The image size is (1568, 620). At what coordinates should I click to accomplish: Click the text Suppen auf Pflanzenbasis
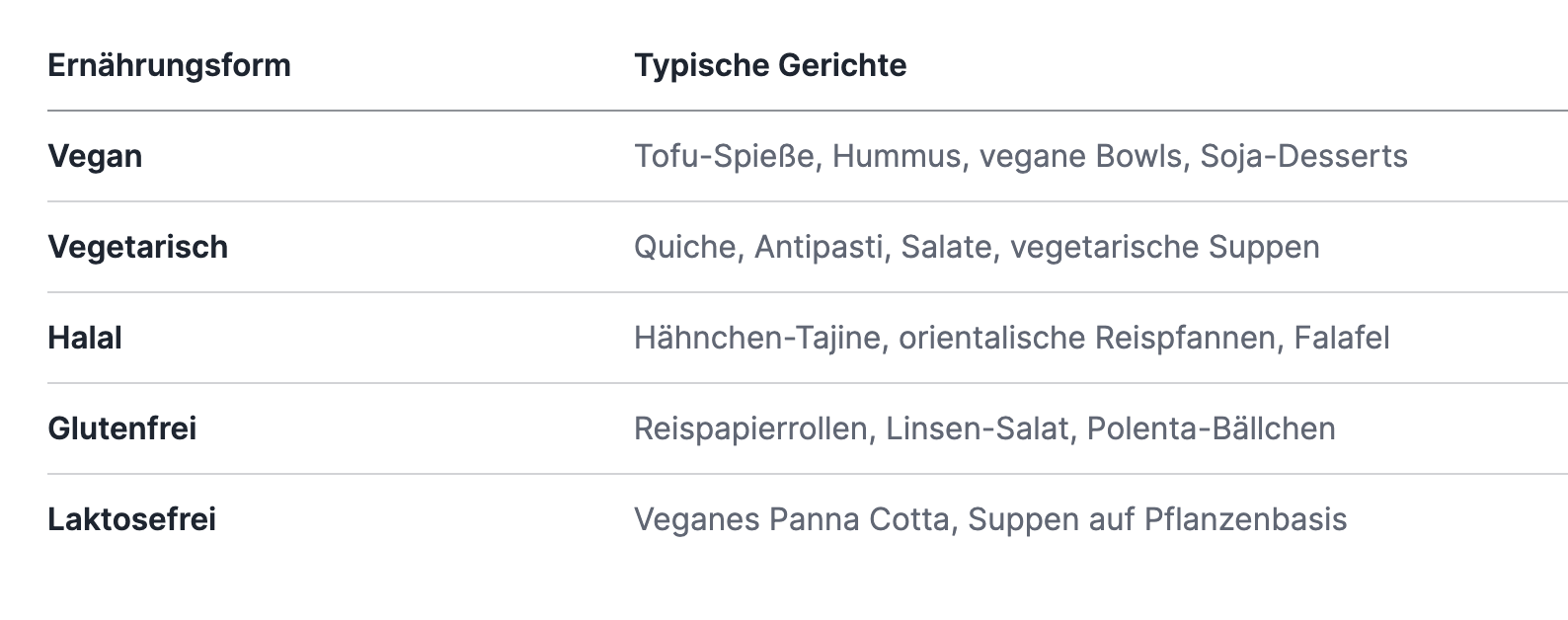coord(1157,519)
